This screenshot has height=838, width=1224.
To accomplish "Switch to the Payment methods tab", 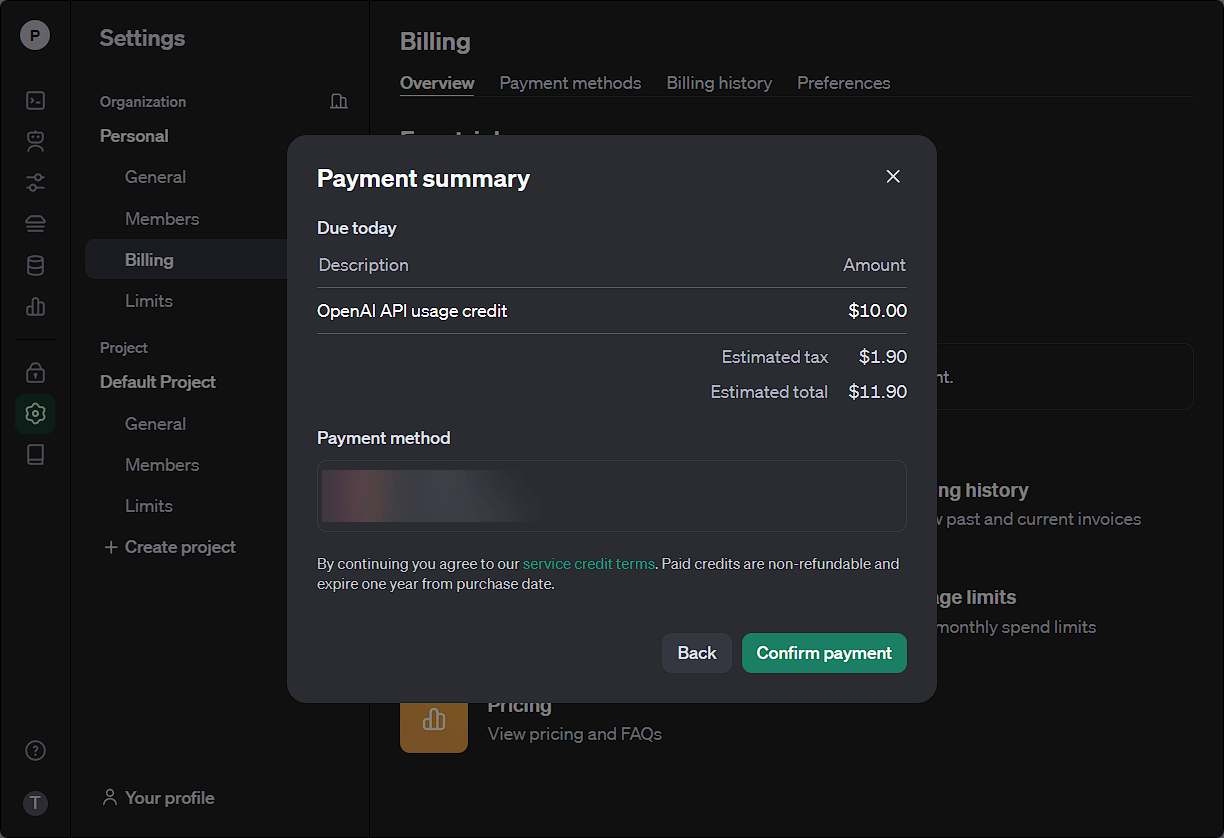I will (x=570, y=83).
